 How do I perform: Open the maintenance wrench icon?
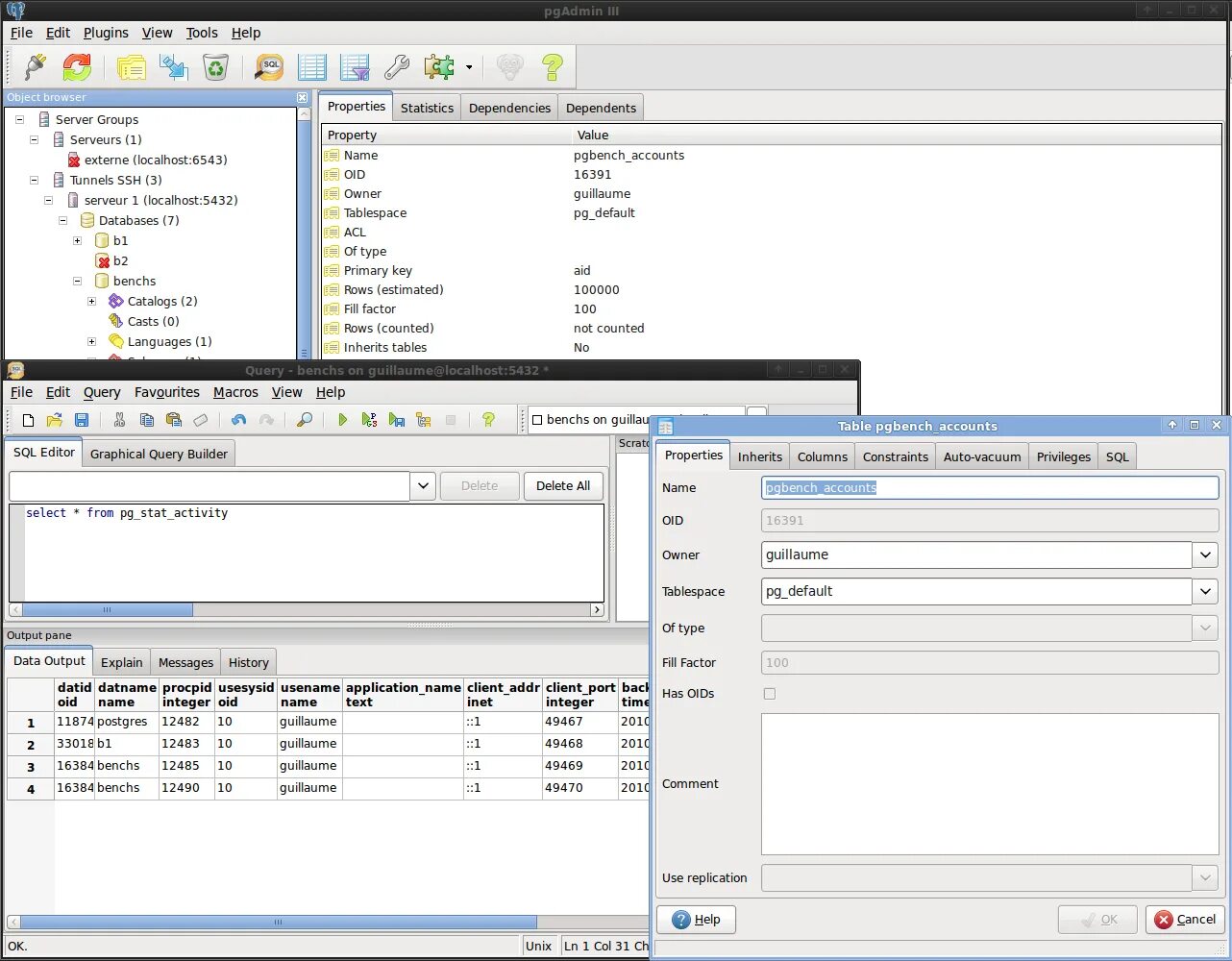coord(397,67)
